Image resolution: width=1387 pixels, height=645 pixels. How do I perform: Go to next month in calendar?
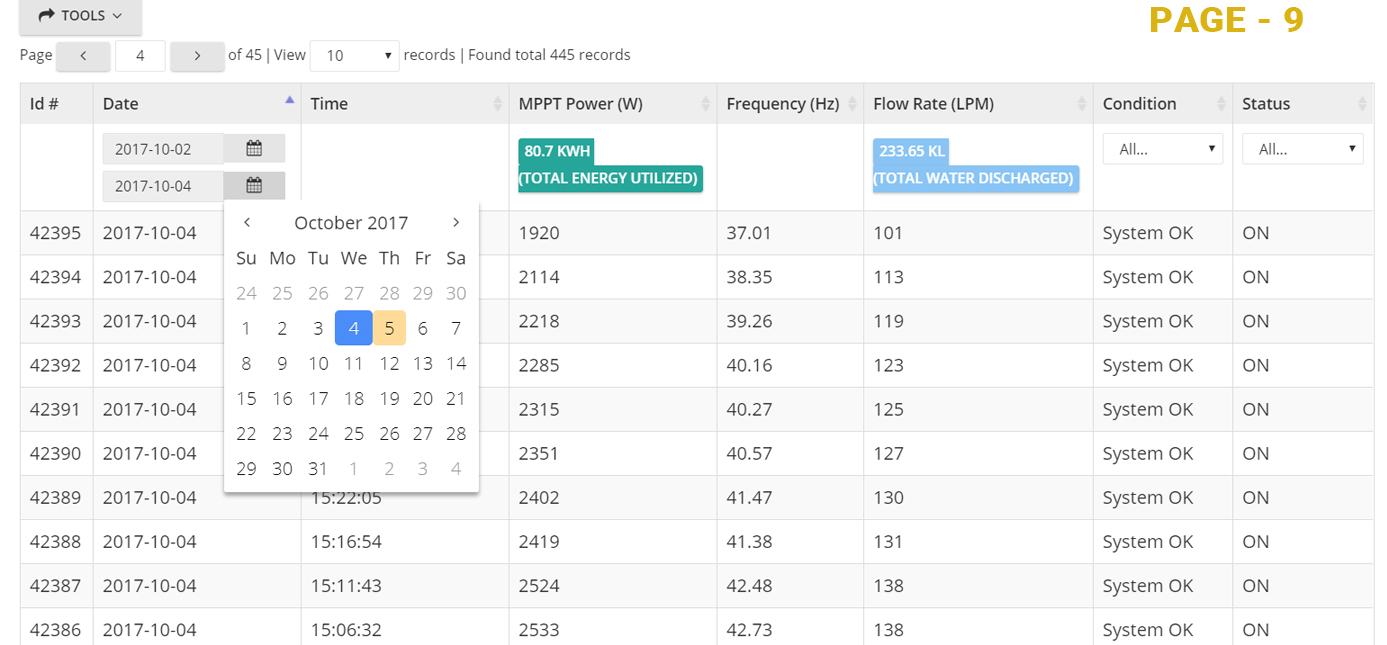(456, 223)
